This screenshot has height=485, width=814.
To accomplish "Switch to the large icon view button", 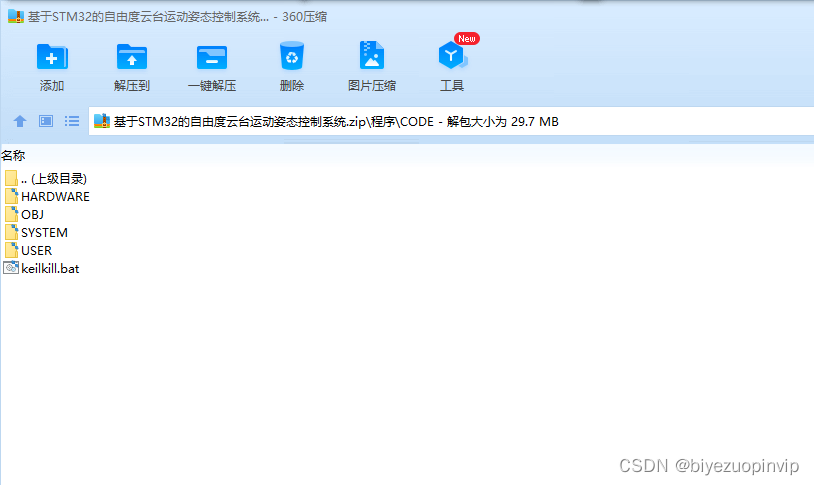I will [x=46, y=121].
